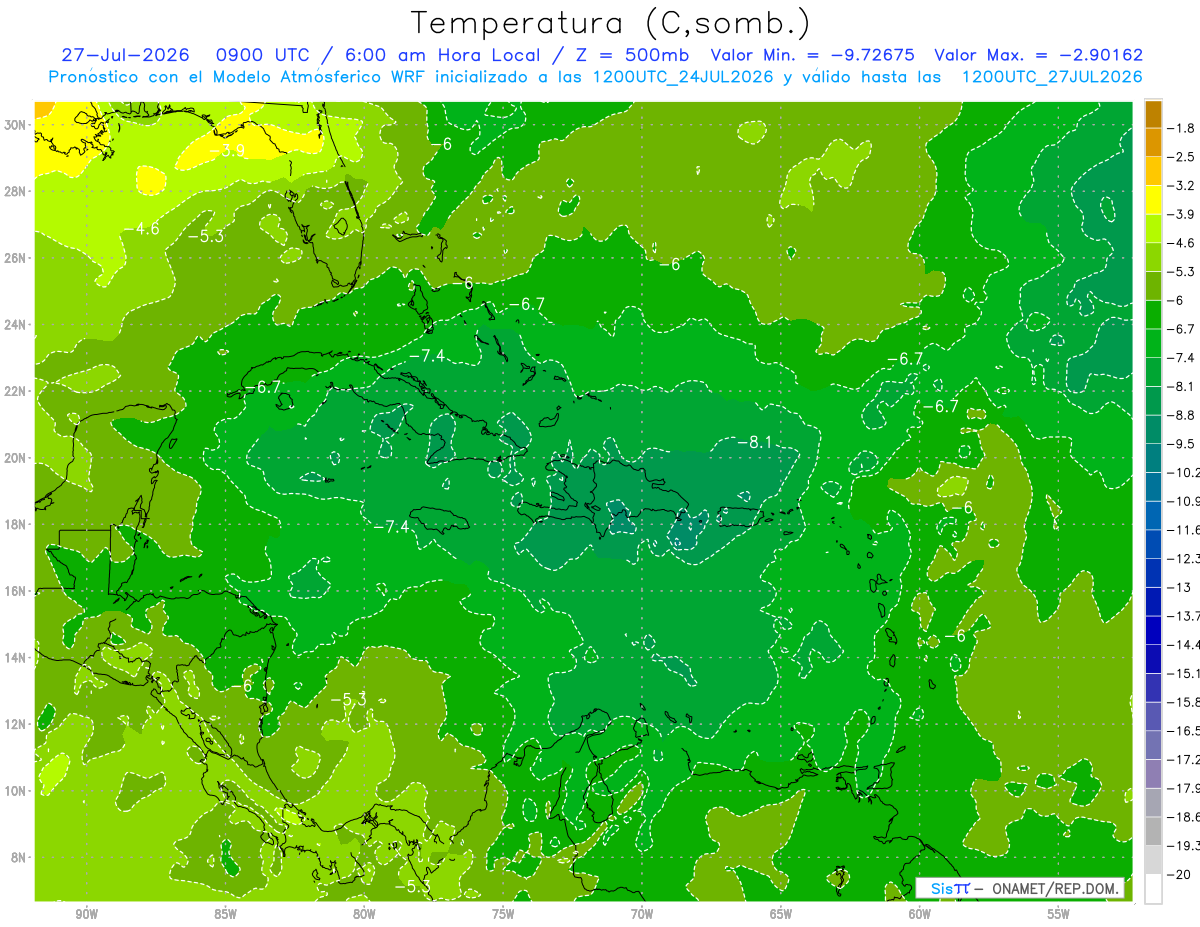Click the '75W' longitude axis label
The height and width of the screenshot is (927, 1200).
pyautogui.click(x=503, y=914)
